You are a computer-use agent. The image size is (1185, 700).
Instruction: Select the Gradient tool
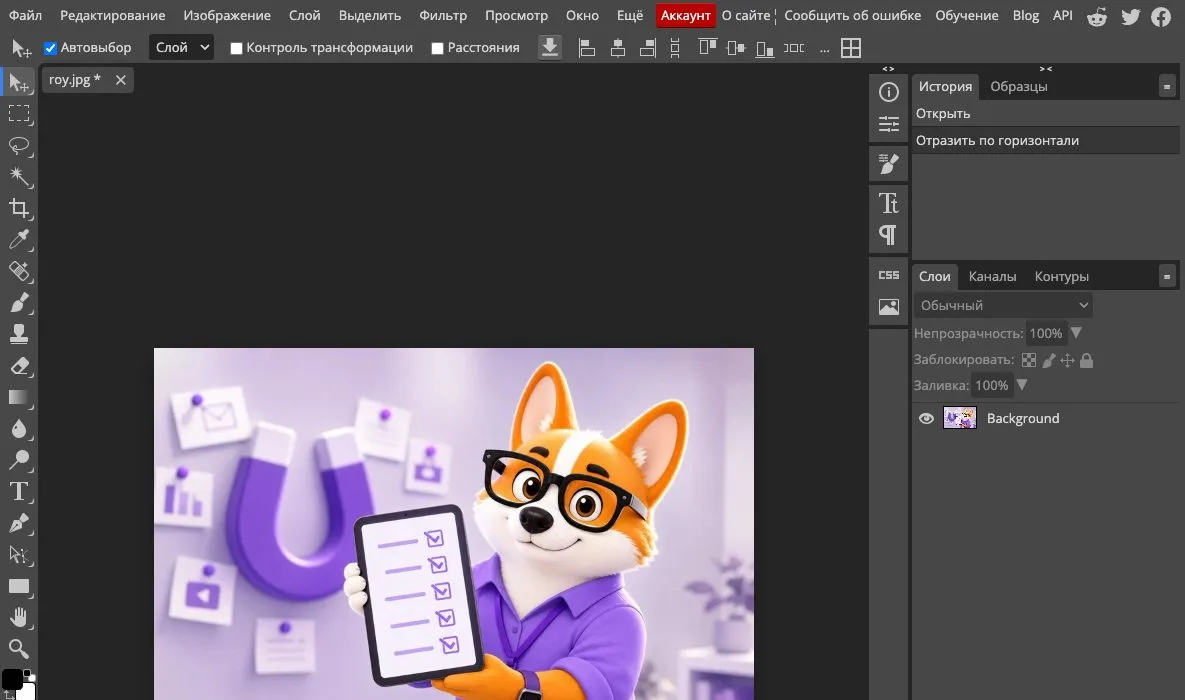tap(19, 398)
